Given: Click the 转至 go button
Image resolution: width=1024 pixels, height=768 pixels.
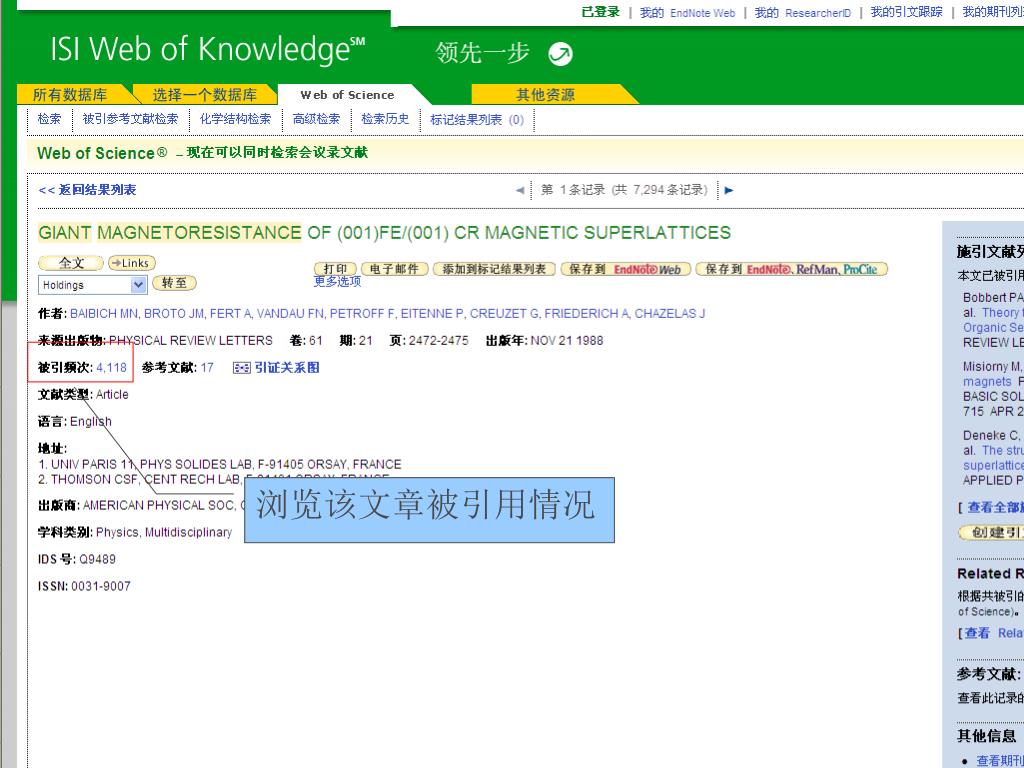Looking at the screenshot, I should pyautogui.click(x=174, y=283).
